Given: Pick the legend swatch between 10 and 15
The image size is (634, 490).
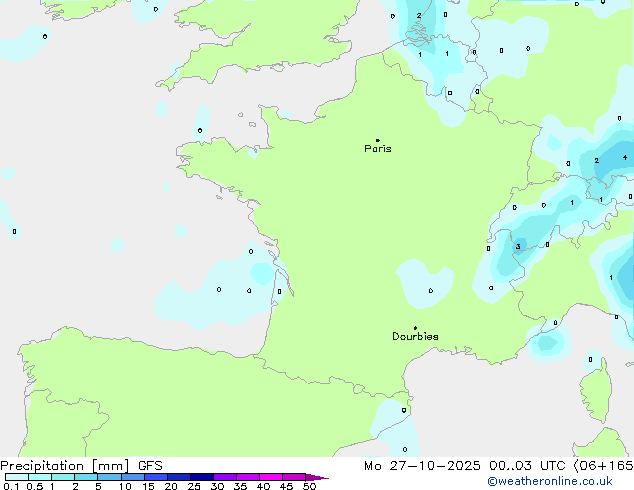Looking at the screenshot, I should click(x=132, y=477).
